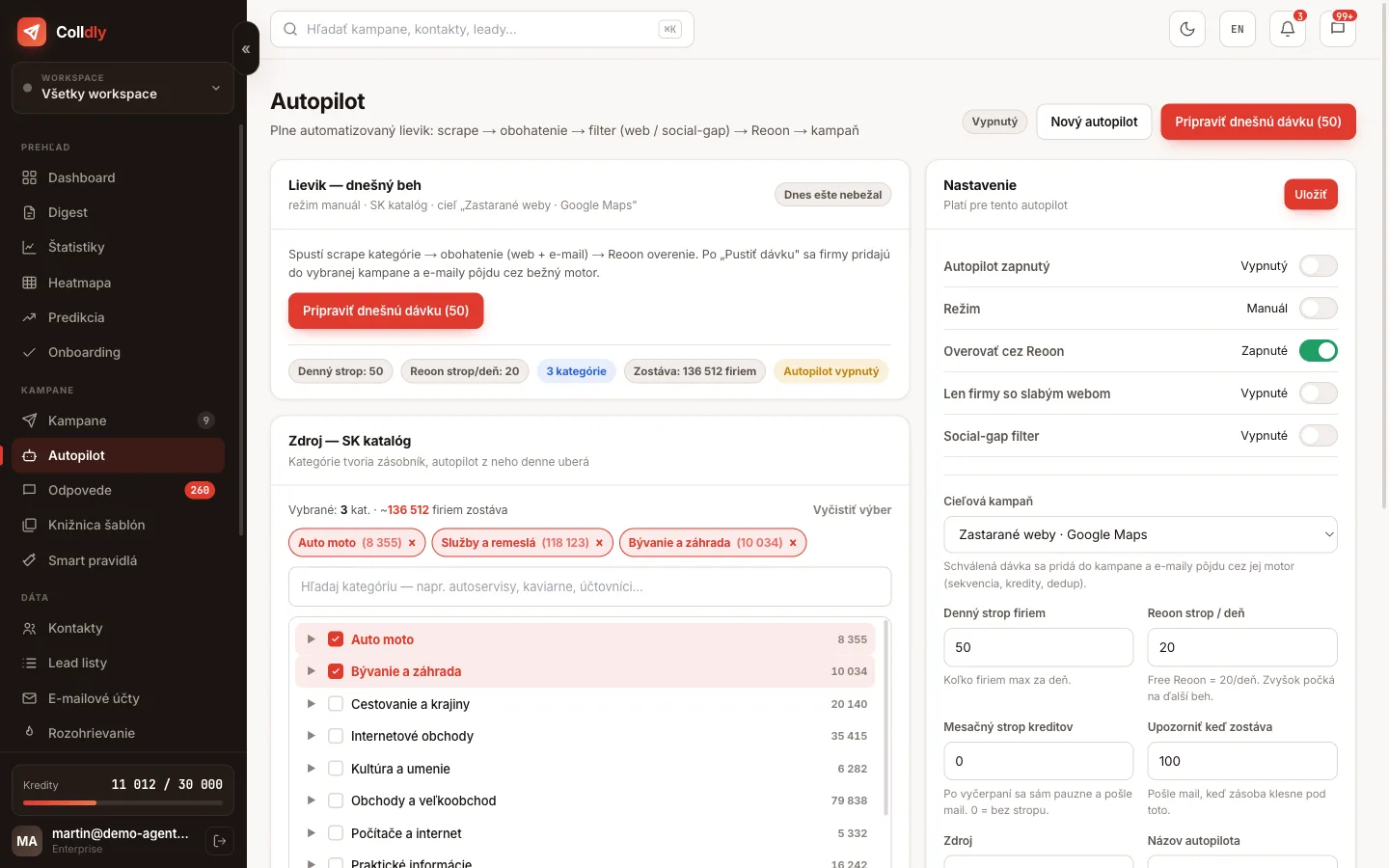The width and height of the screenshot is (1389, 868).
Task: Click the E-mailové účty envelope icon
Action: click(x=30, y=698)
